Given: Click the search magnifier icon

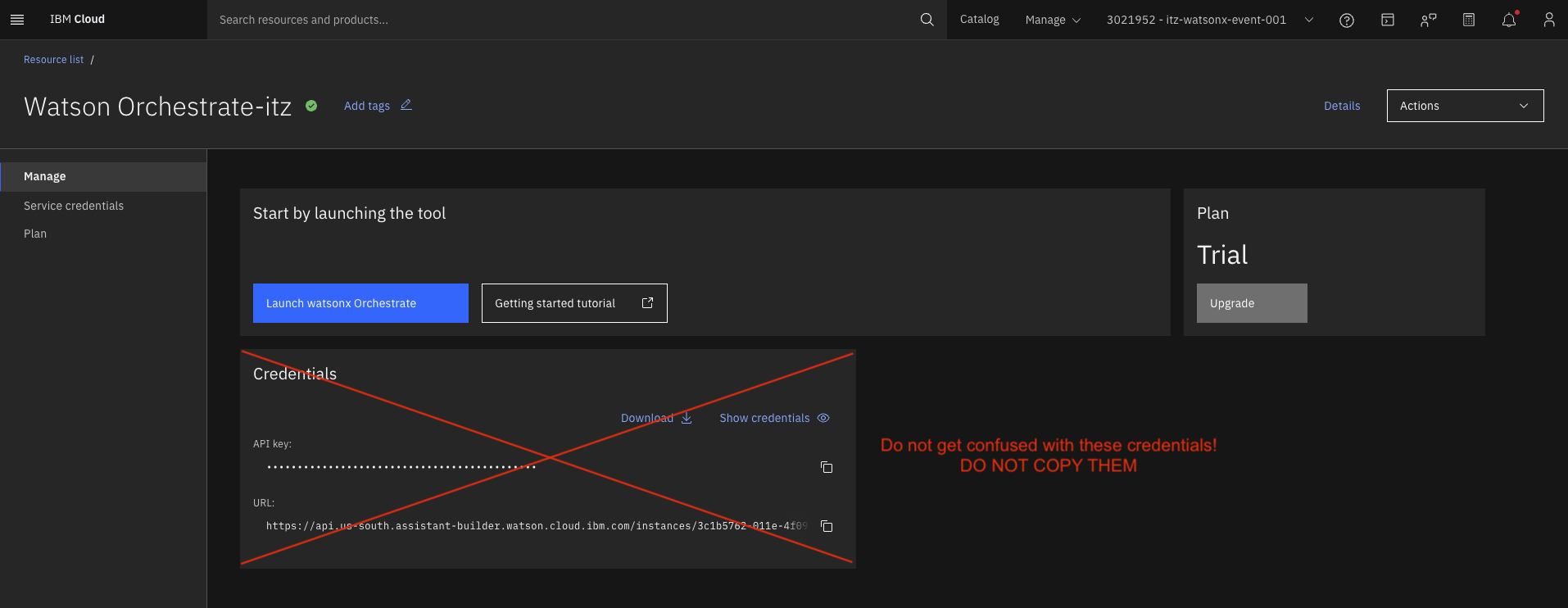Looking at the screenshot, I should pyautogui.click(x=927, y=20).
